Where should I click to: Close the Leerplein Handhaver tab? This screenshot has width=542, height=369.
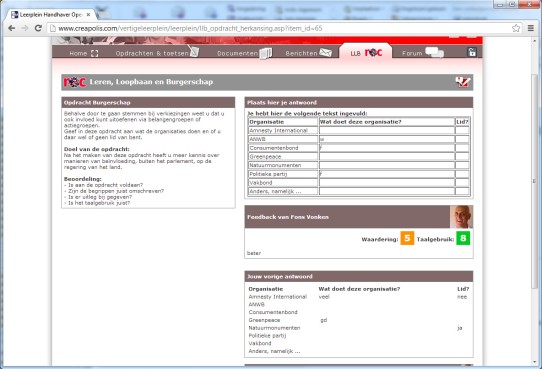(x=88, y=15)
